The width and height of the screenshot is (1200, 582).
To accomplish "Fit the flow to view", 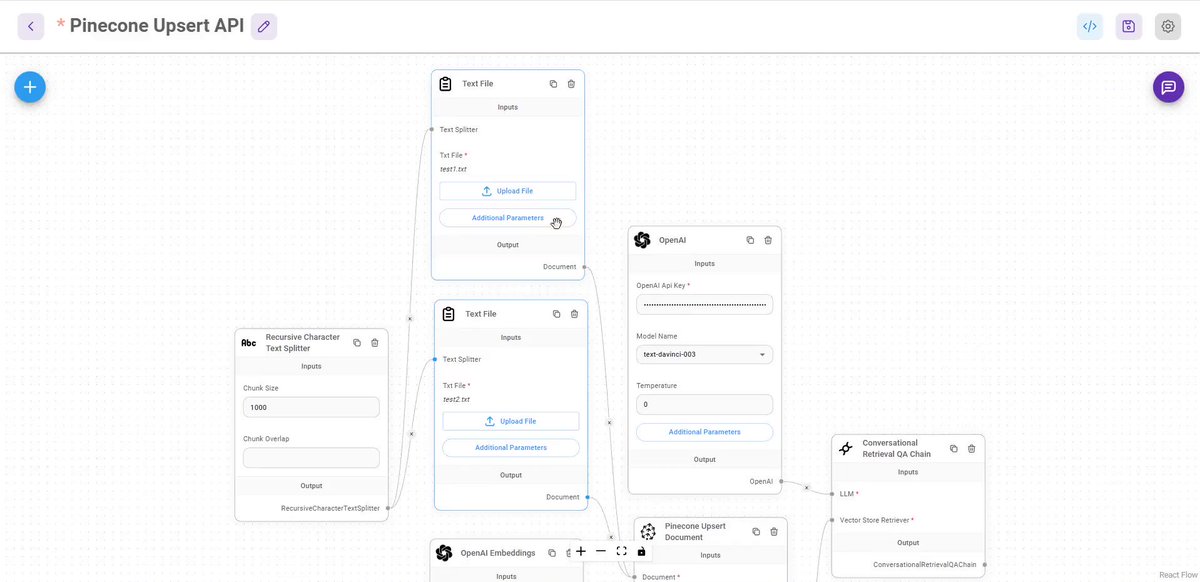I will coord(621,551).
